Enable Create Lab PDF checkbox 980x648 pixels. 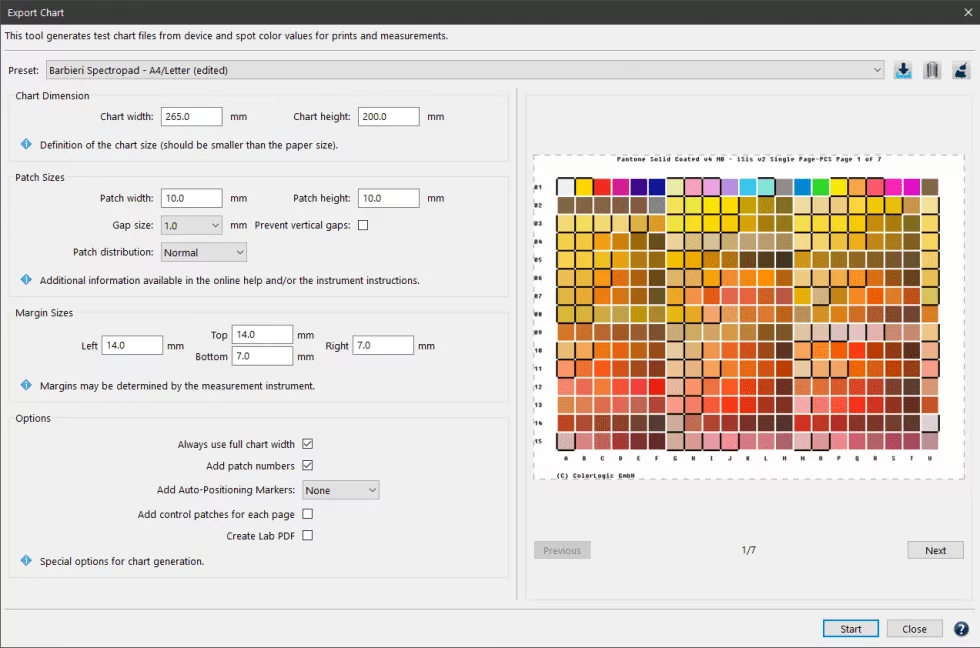click(x=308, y=536)
